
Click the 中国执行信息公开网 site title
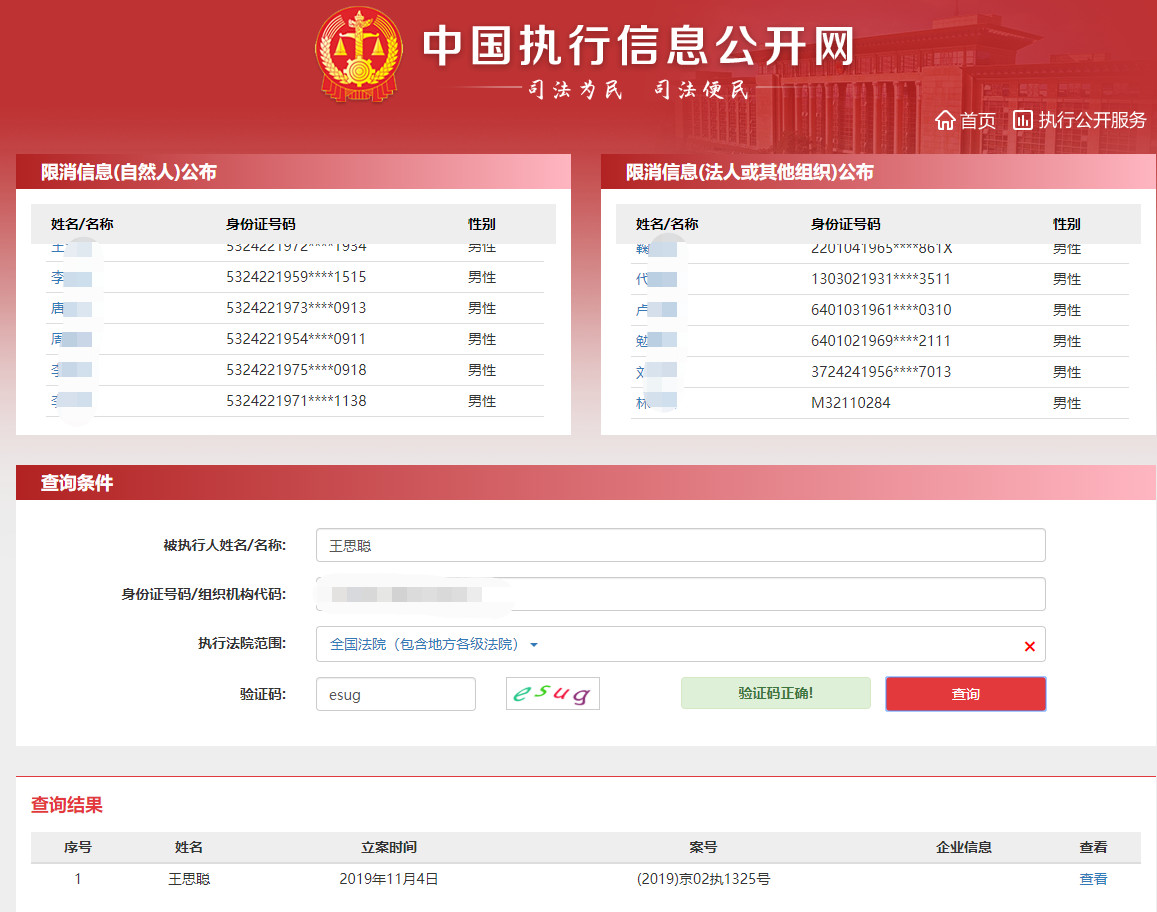point(639,46)
